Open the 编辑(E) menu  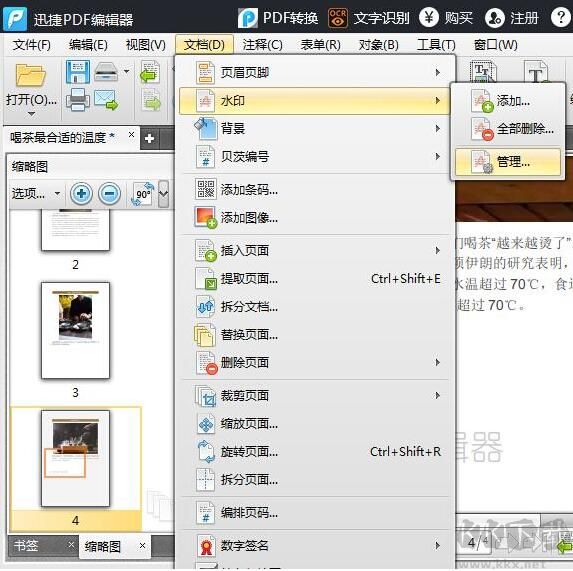tap(88, 45)
